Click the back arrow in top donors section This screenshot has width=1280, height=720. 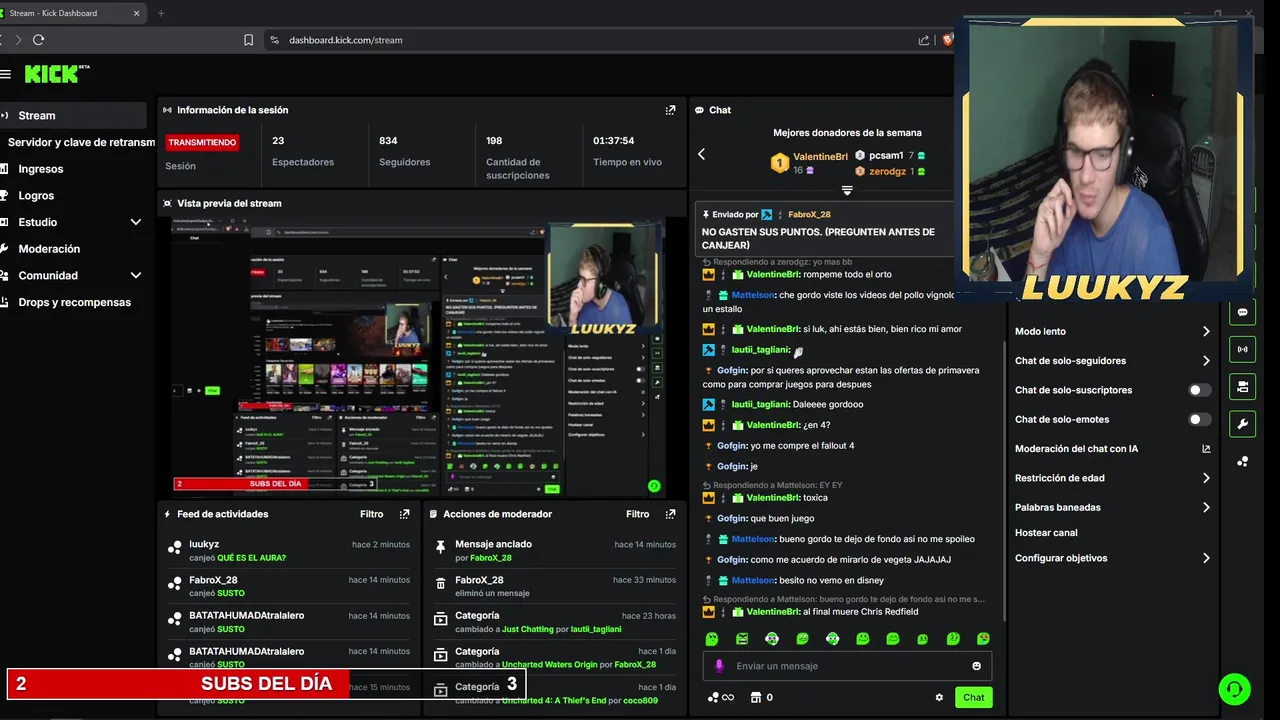701,154
